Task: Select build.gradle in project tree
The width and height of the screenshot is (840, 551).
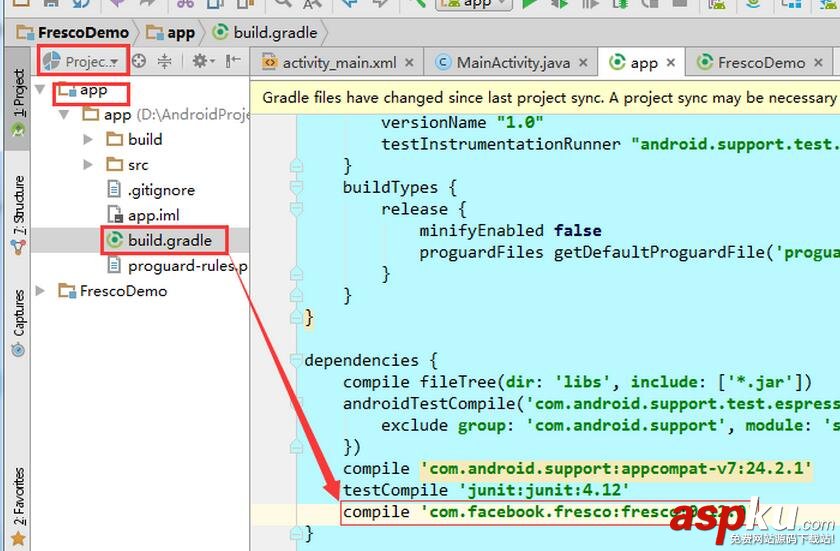Action: point(169,240)
